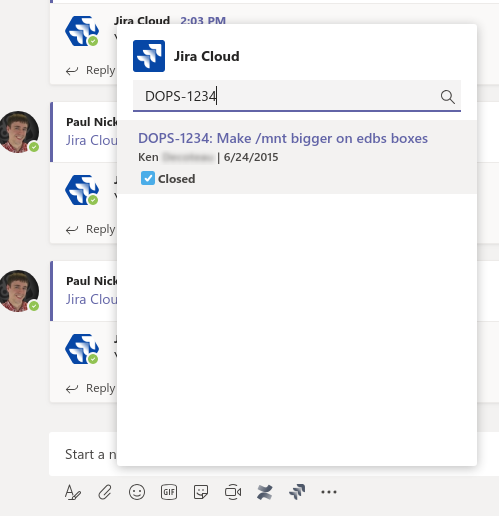Viewport: 499px width, 516px height.
Task: Reply to the second Jira Cloud thread
Action: pos(91,229)
